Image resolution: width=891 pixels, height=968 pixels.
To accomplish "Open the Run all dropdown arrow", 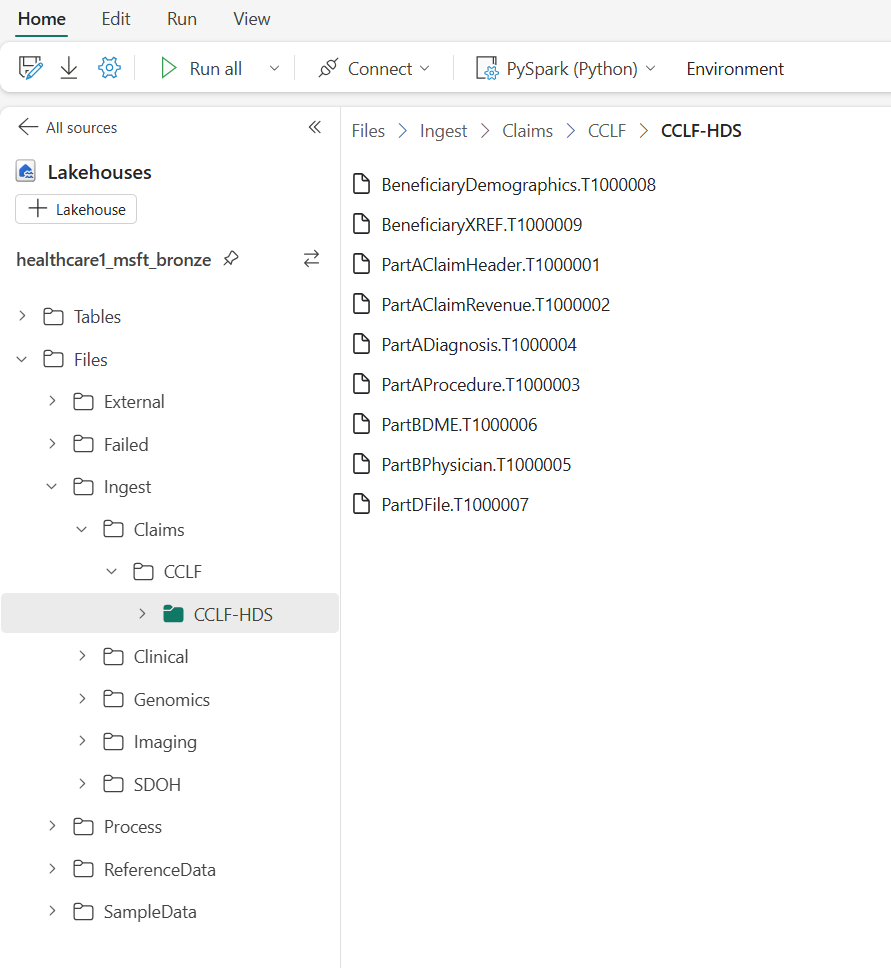I will click(x=274, y=69).
